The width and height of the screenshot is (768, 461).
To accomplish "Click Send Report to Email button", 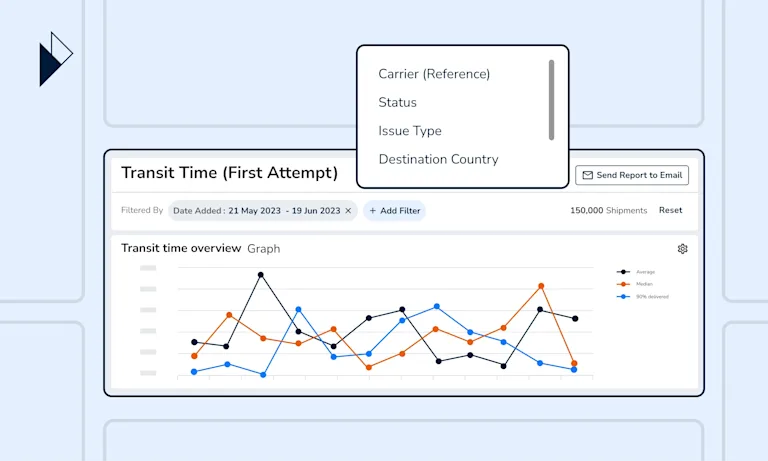I will [x=632, y=175].
